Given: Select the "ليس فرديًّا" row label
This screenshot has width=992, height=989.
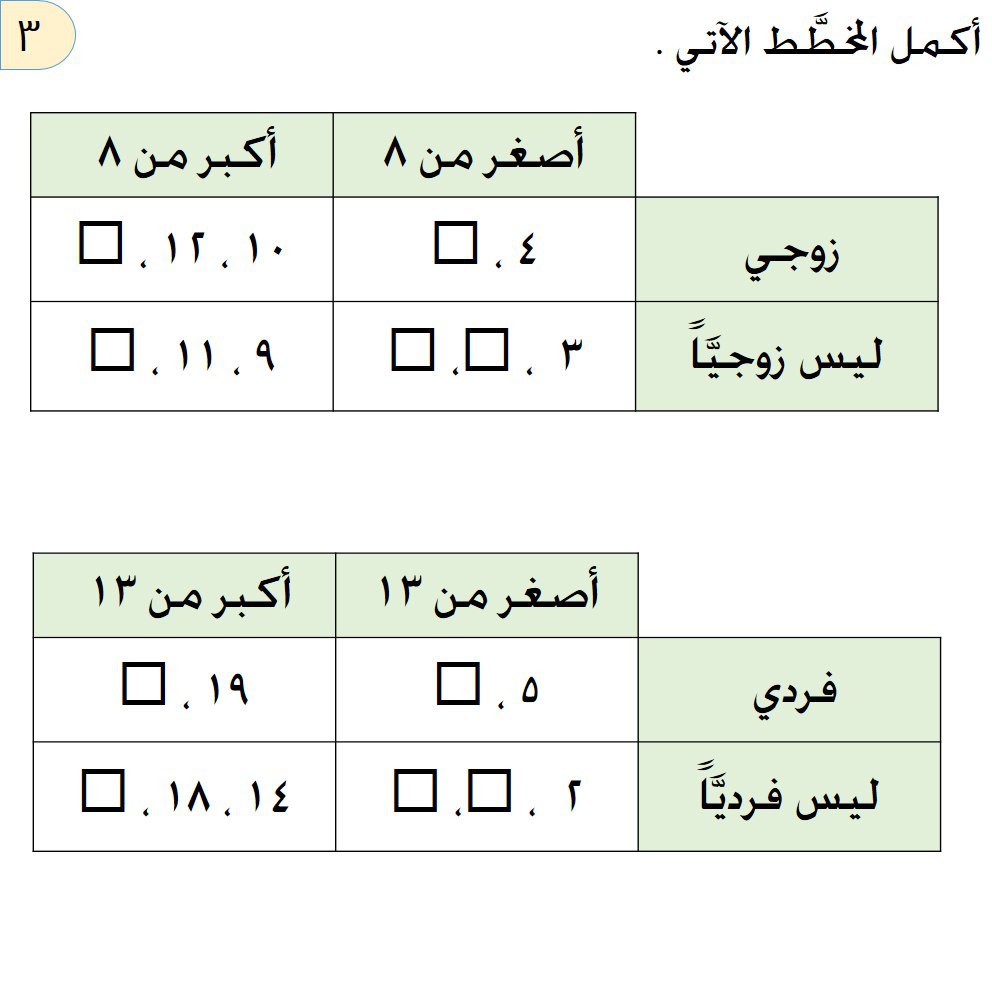Looking at the screenshot, I should pyautogui.click(x=790, y=797).
